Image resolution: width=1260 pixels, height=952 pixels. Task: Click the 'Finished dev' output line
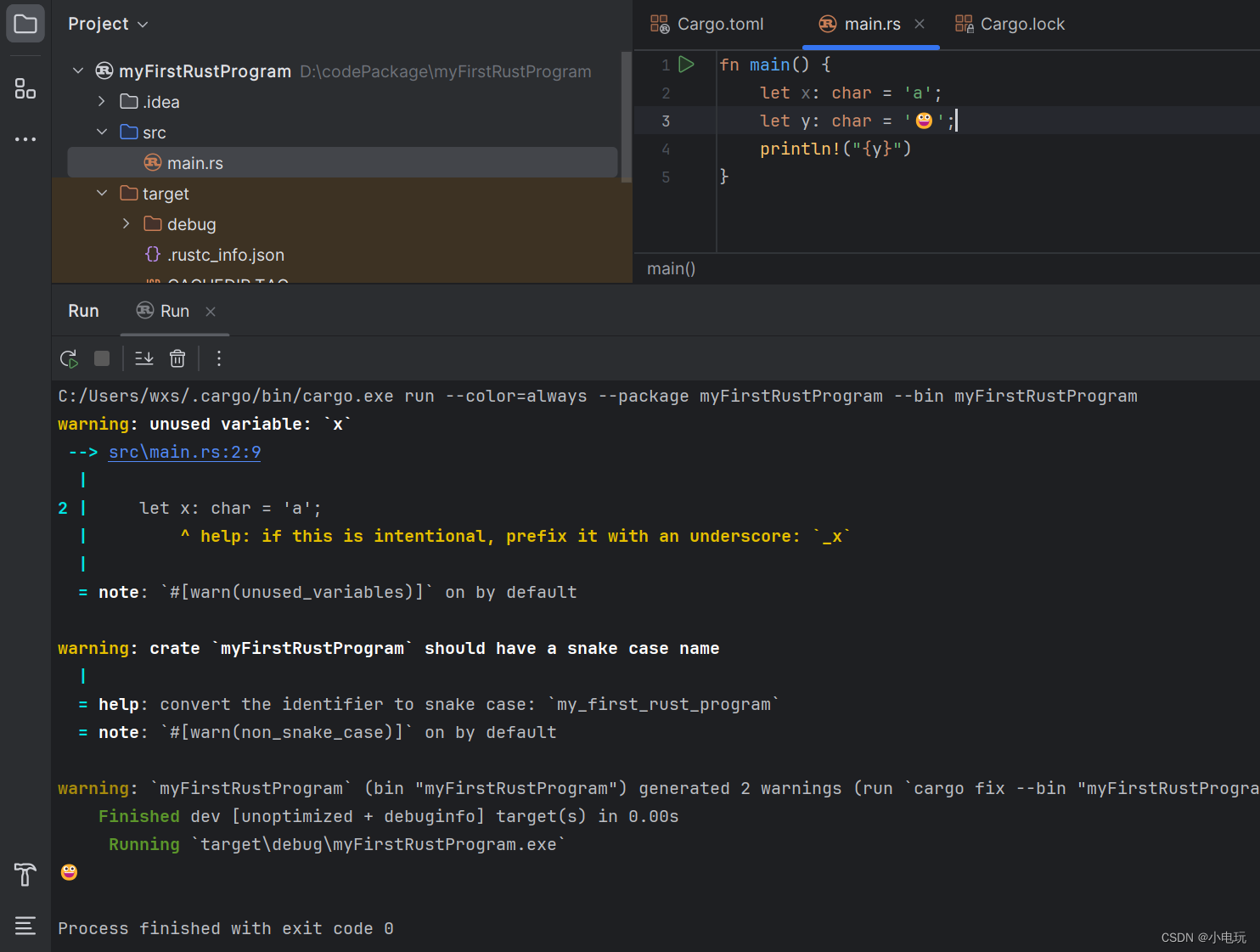point(389,816)
